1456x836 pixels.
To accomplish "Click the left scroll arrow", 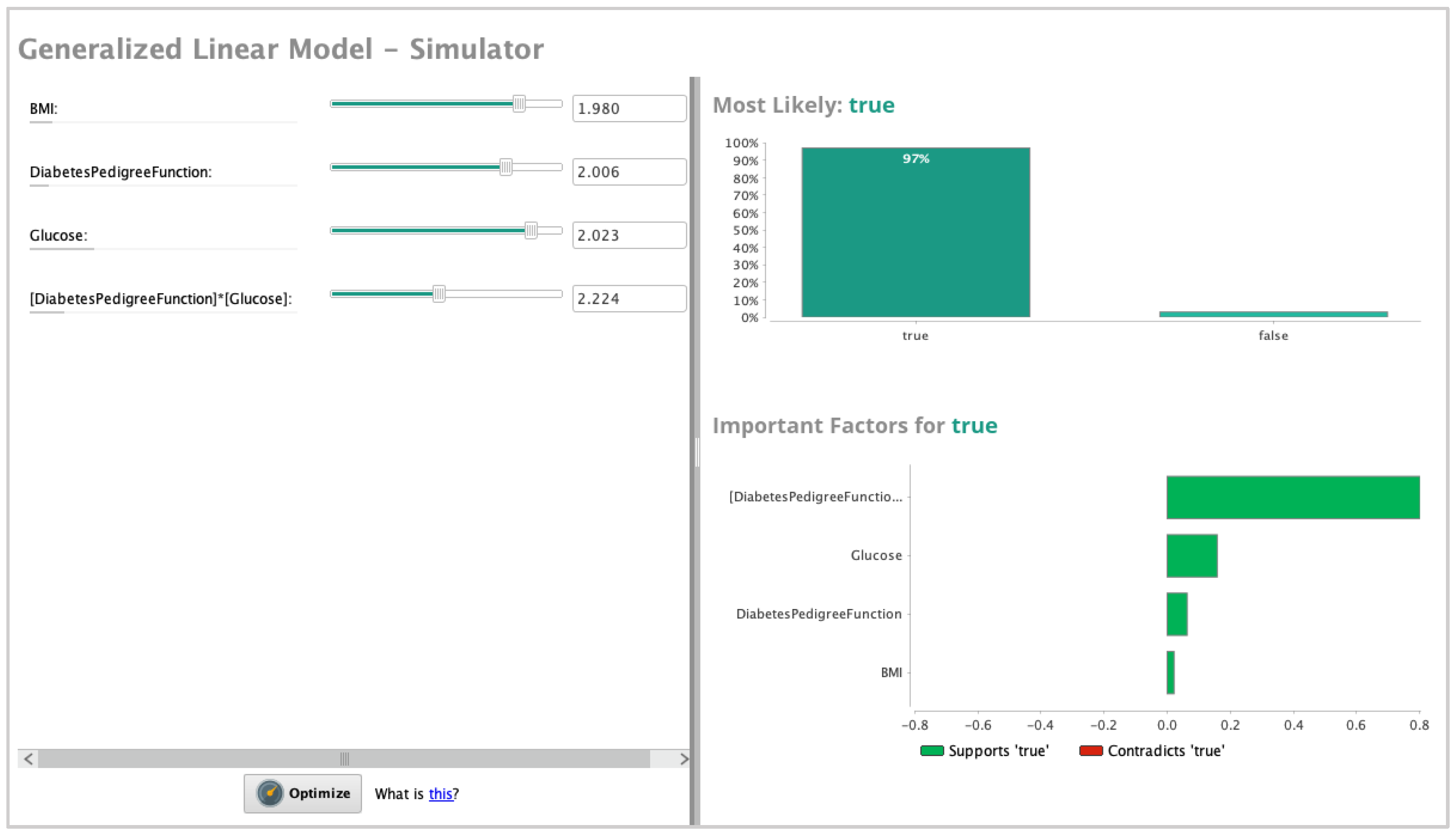I will pyautogui.click(x=28, y=758).
